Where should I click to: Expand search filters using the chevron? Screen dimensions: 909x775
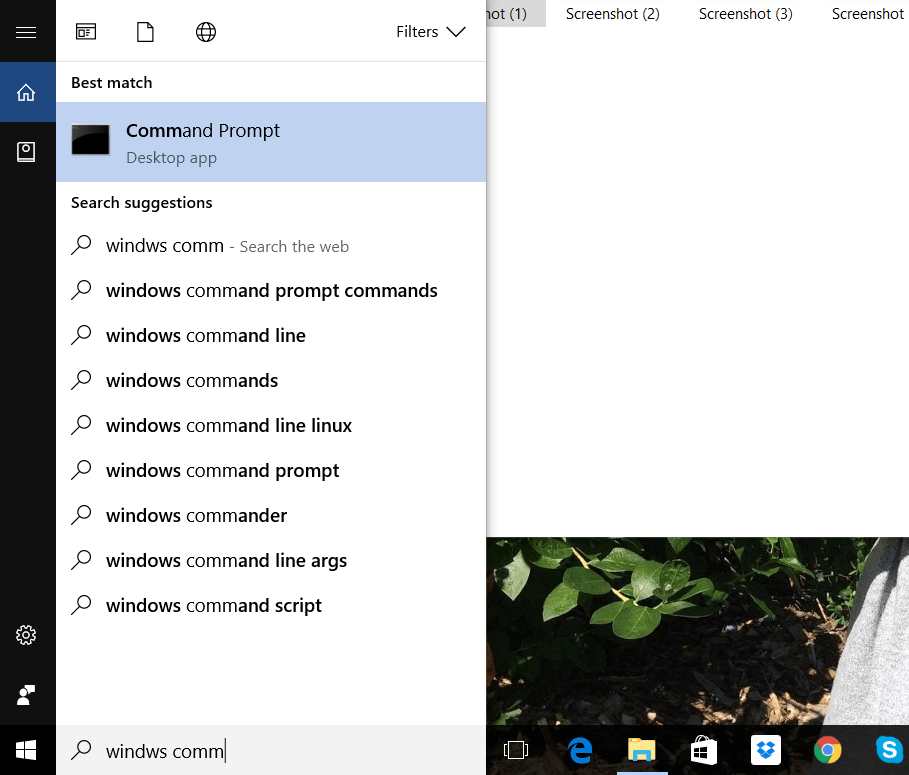pos(457,31)
